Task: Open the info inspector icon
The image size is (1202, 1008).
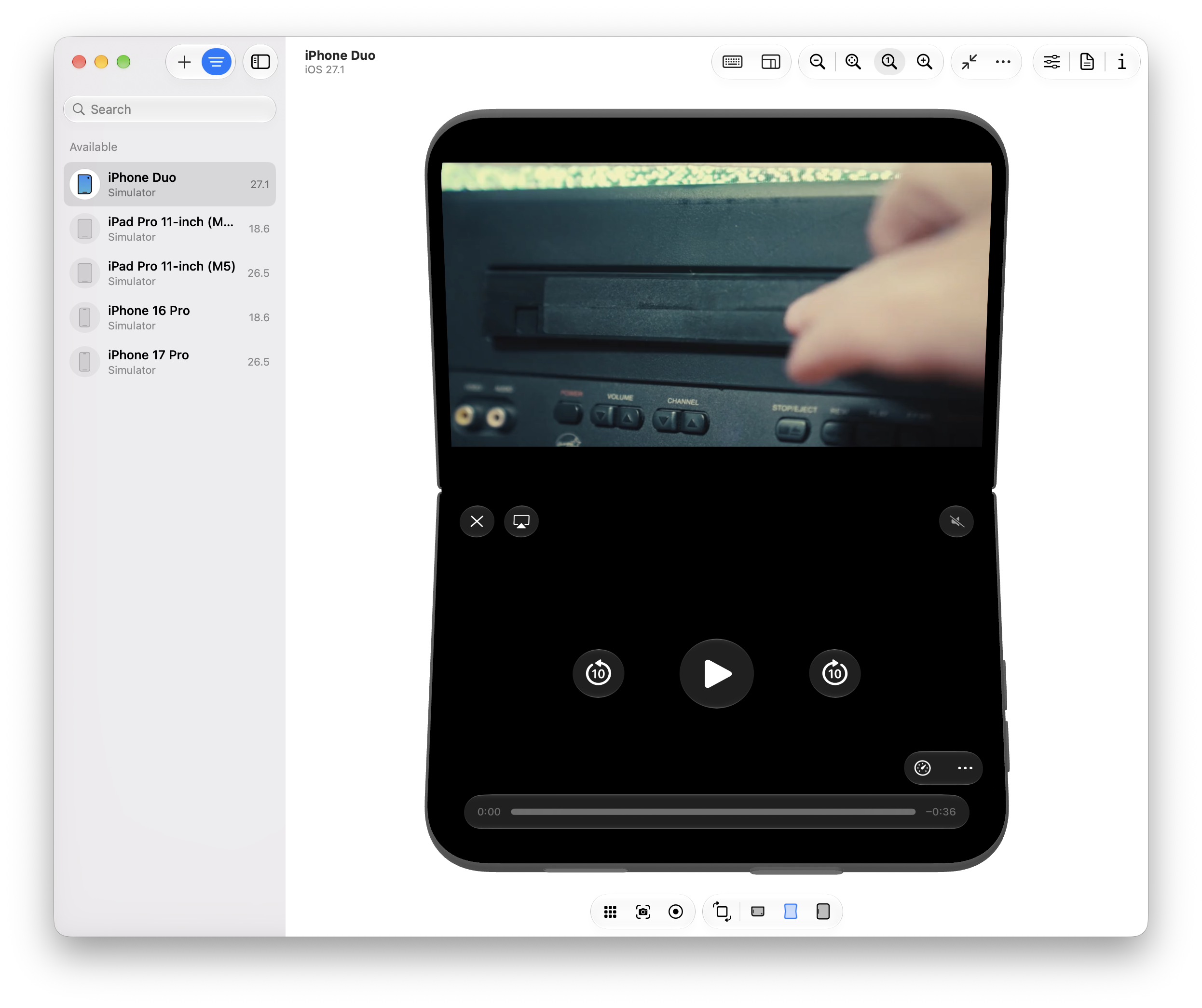Action: [1122, 62]
